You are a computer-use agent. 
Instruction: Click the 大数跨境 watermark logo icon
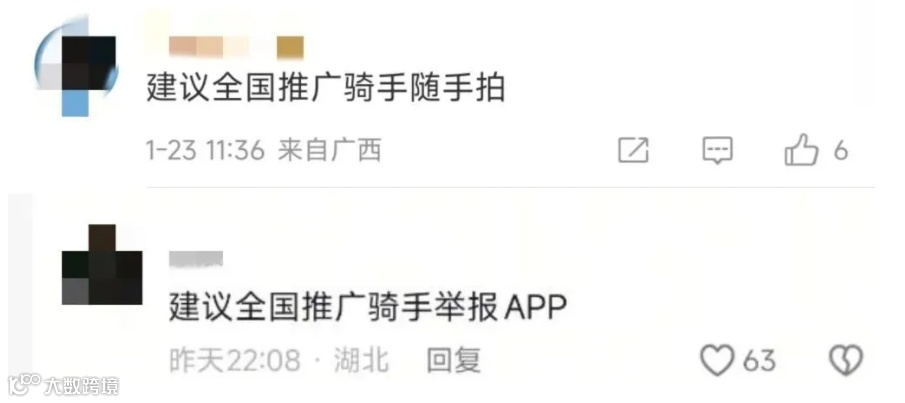click(24, 385)
